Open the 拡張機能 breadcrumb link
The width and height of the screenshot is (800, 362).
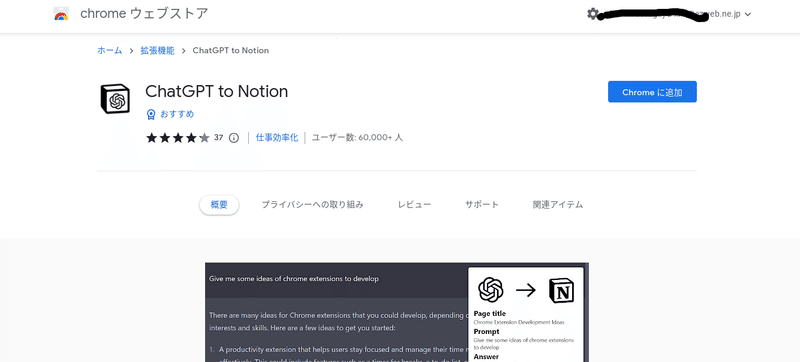click(157, 50)
